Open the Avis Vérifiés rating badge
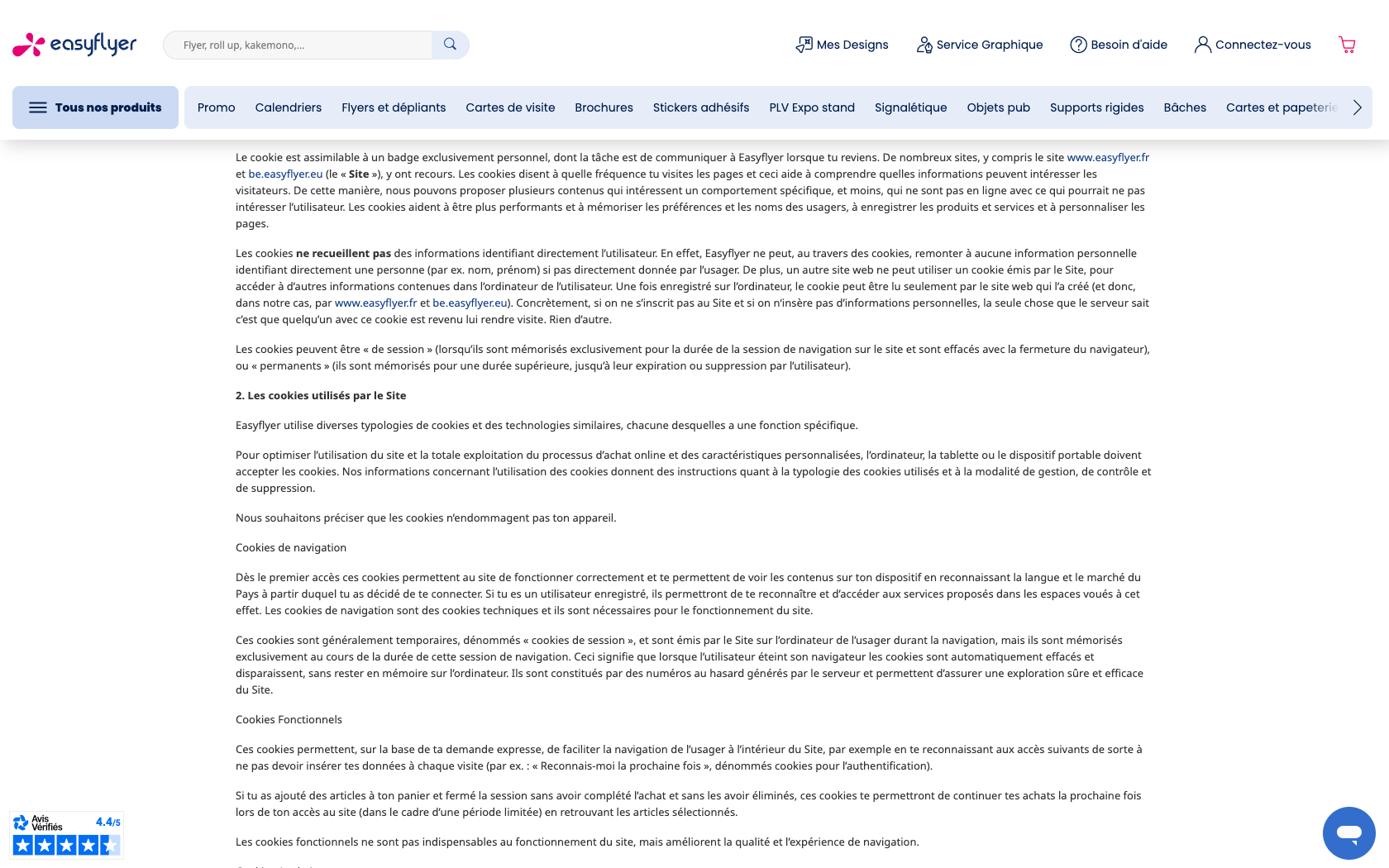Viewport: 1389px width, 868px height. (66, 834)
